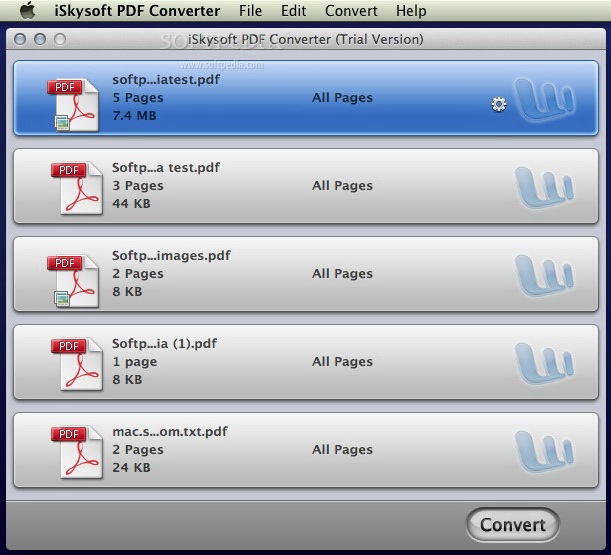Click All Pages range for softp...iatest.pdf
The image size is (611, 555).
tap(342, 97)
